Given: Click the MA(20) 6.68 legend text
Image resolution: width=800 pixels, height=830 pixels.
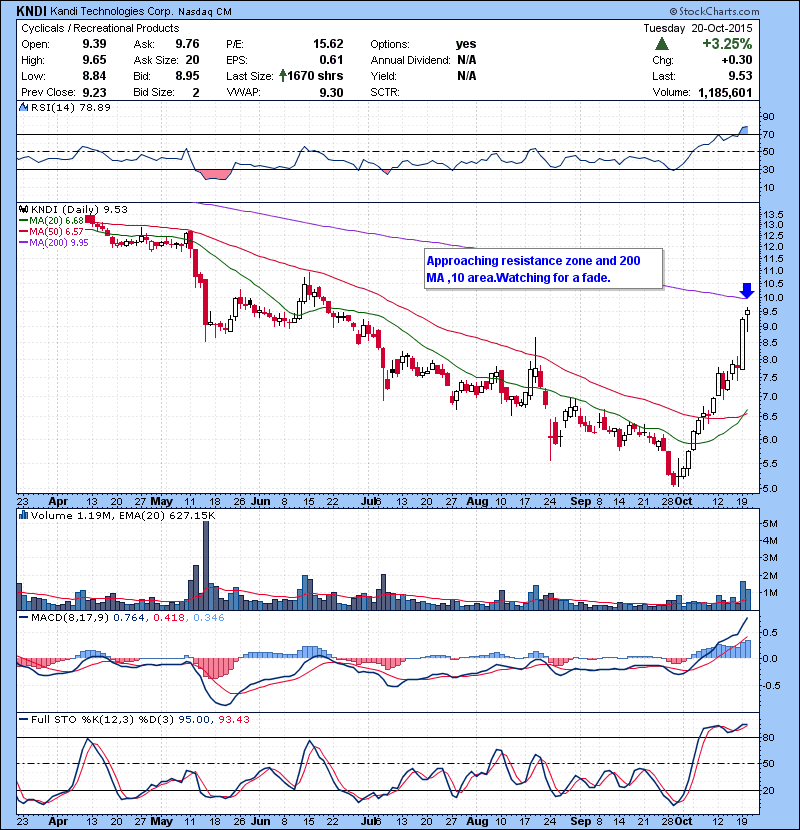Looking at the screenshot, I should 57,221.
